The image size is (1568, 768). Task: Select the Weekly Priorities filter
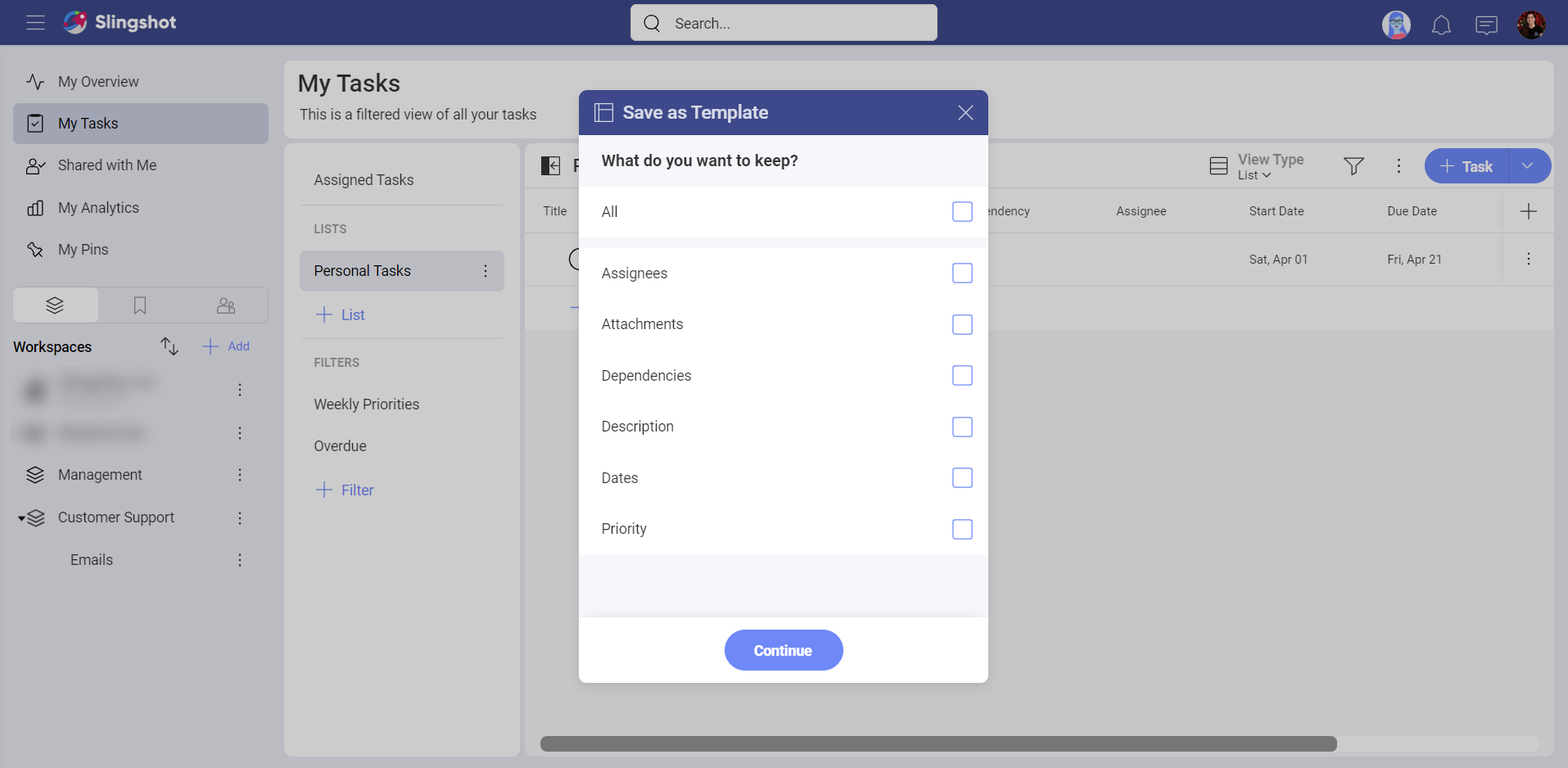[x=366, y=404]
